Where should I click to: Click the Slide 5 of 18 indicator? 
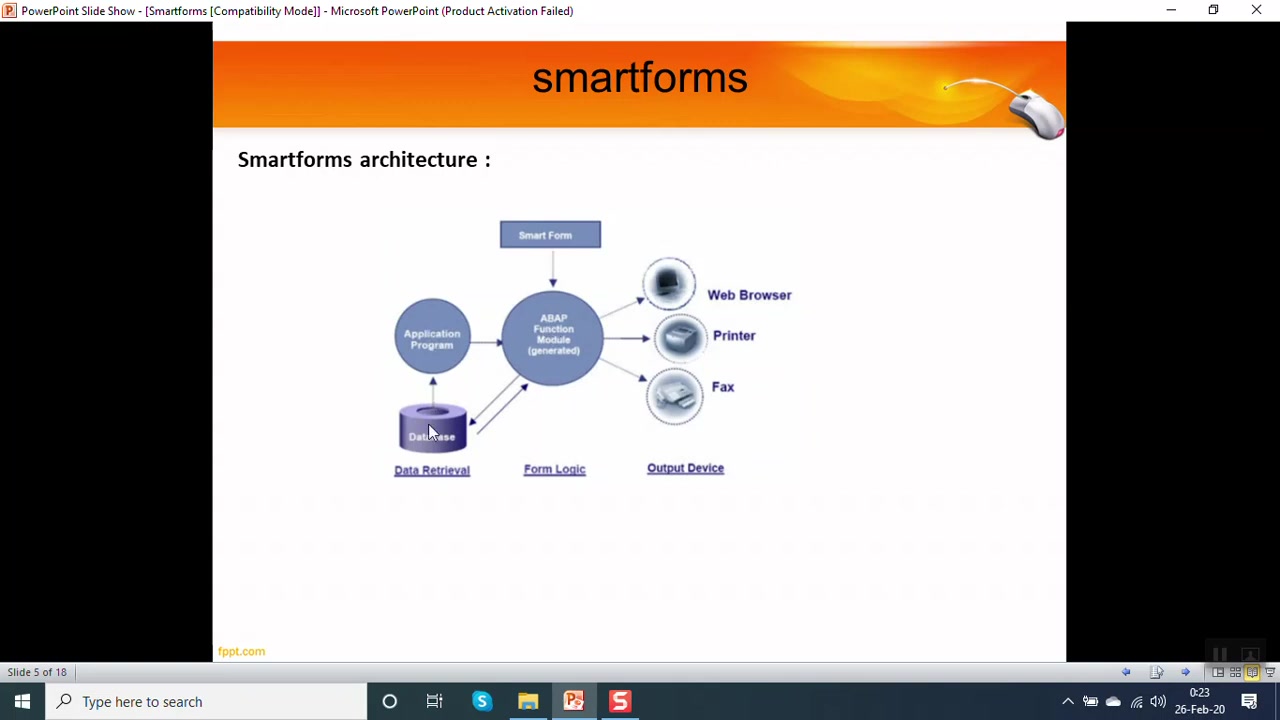37,672
